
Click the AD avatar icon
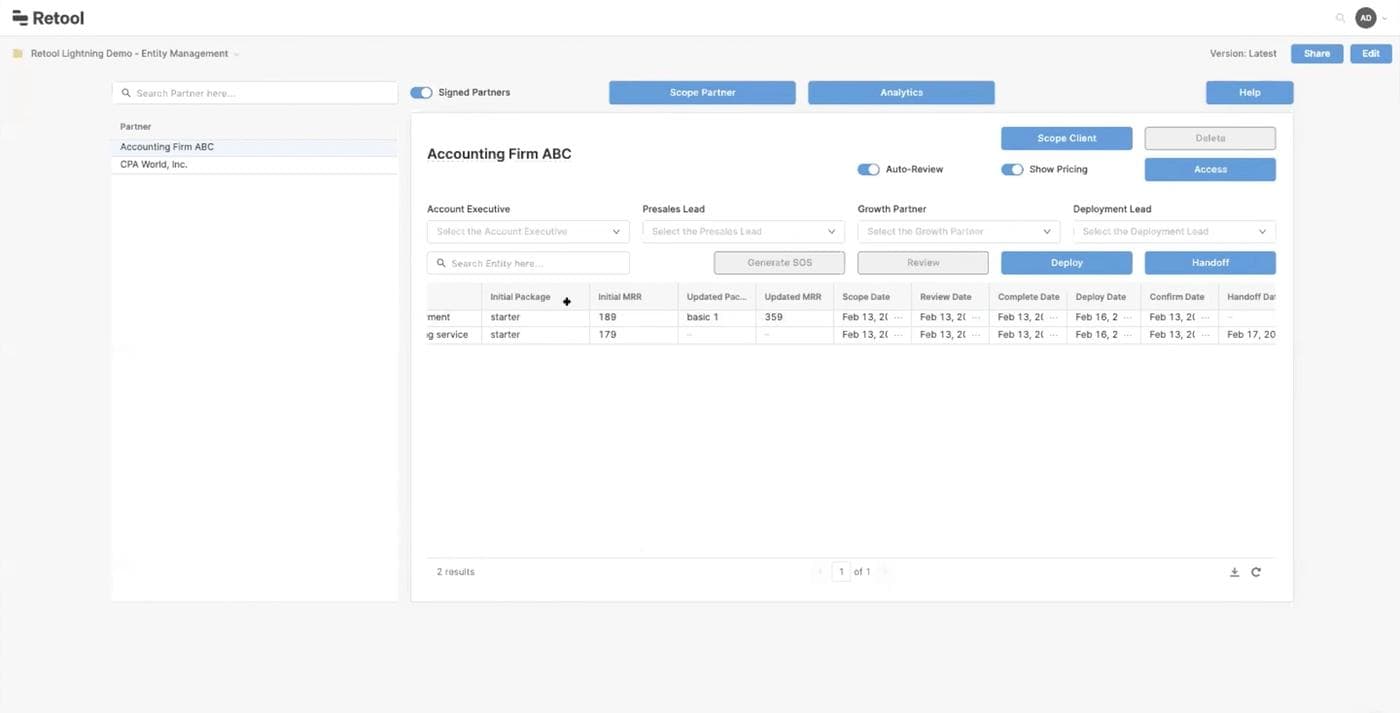pyautogui.click(x=1365, y=17)
